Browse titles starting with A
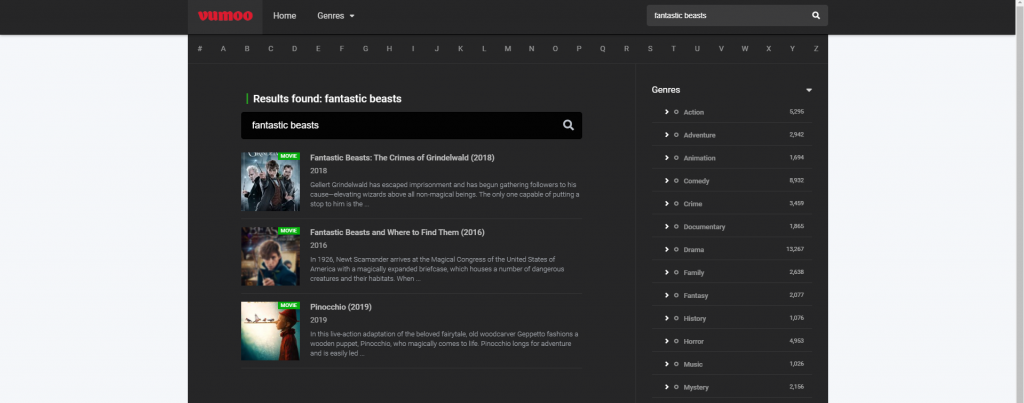1024x403 pixels. tap(223, 49)
